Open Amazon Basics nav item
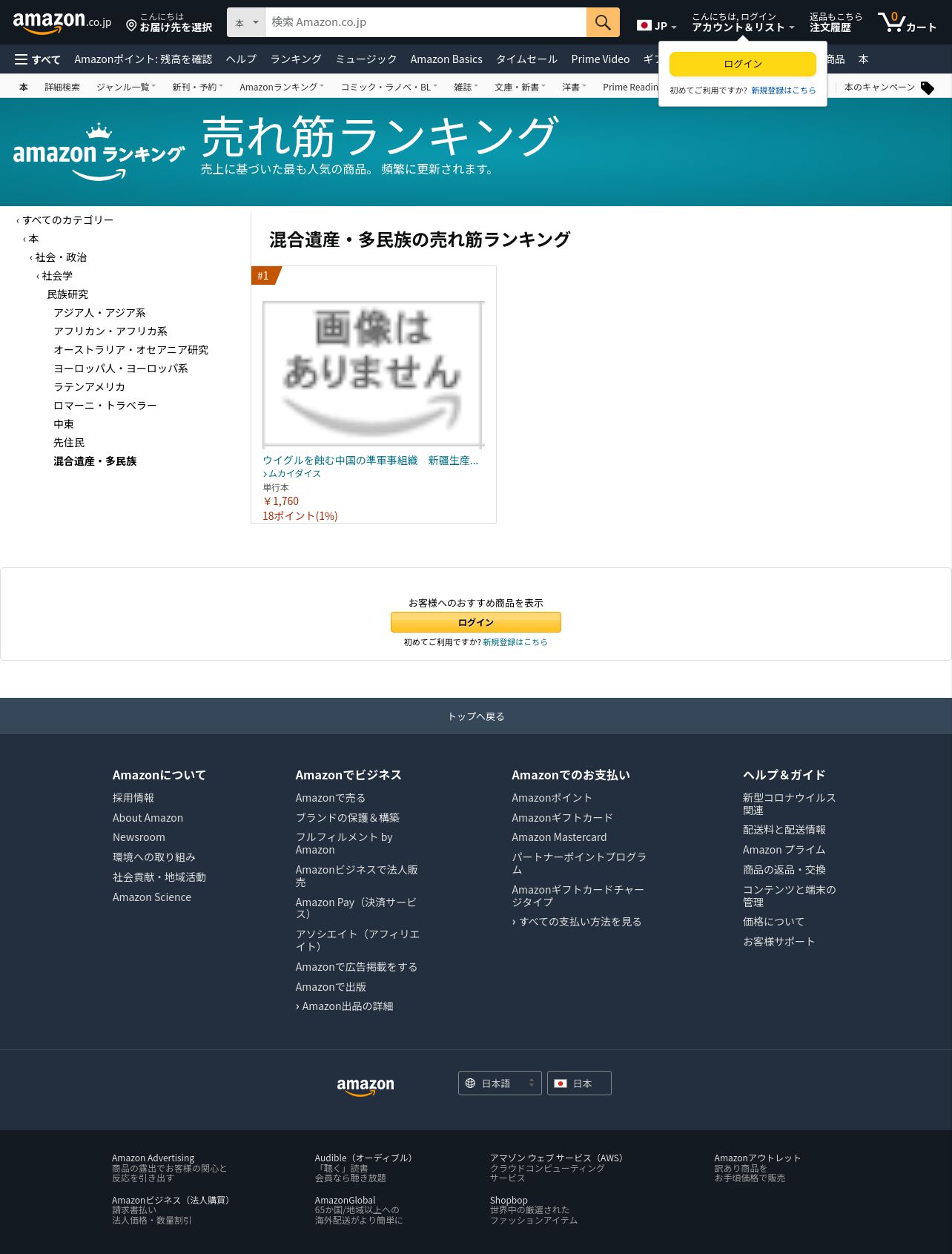Image resolution: width=952 pixels, height=1254 pixels. [x=446, y=59]
